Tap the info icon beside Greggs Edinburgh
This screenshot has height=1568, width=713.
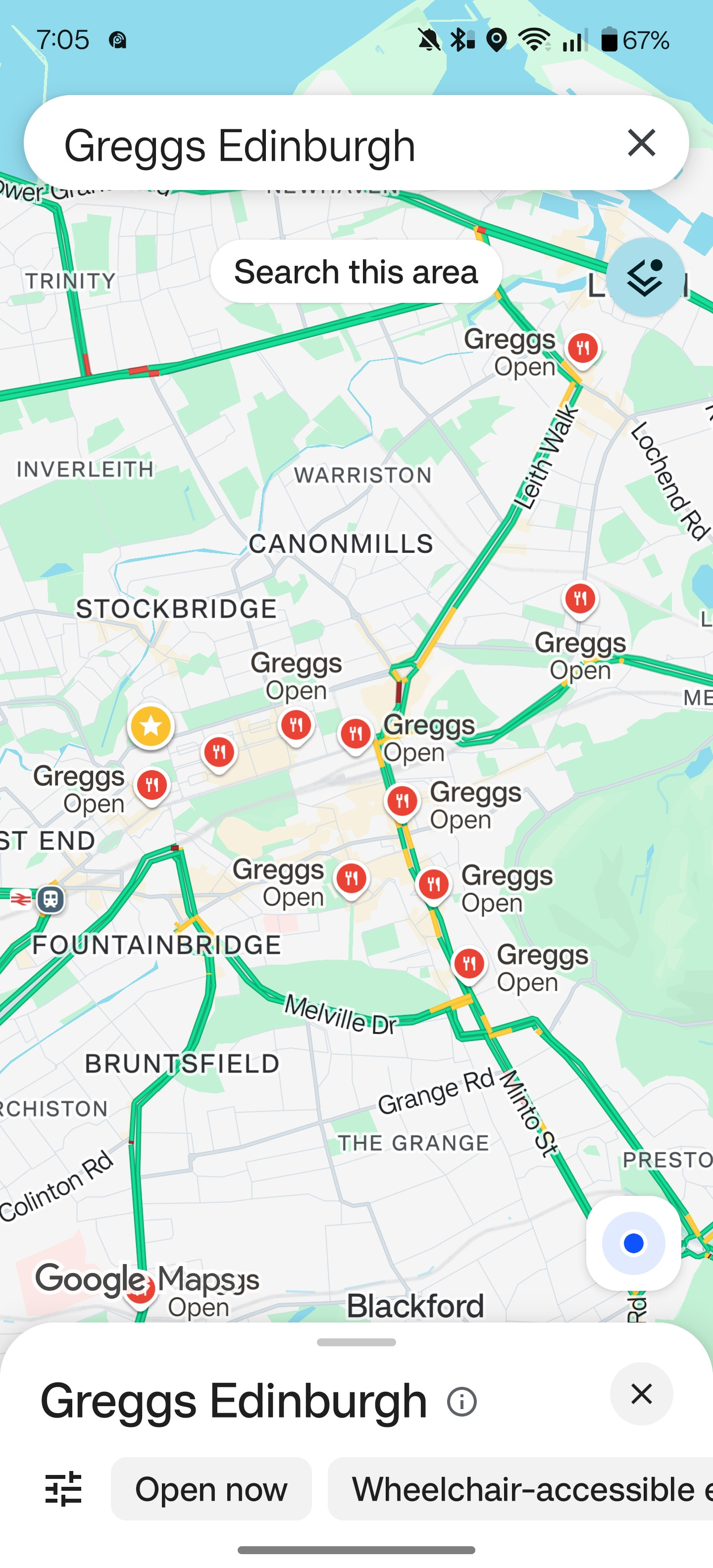click(x=461, y=1401)
